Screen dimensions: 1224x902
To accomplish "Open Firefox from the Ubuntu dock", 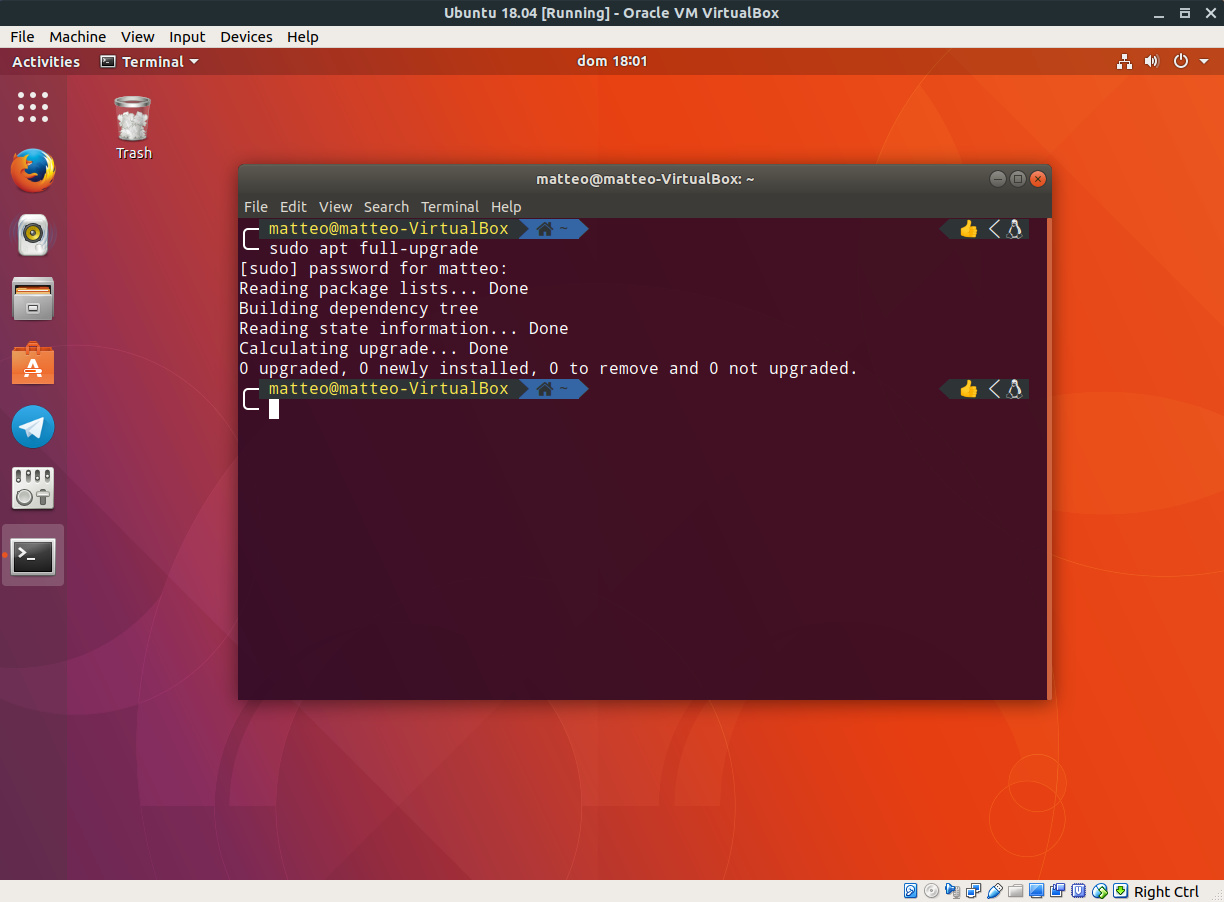I will [33, 171].
